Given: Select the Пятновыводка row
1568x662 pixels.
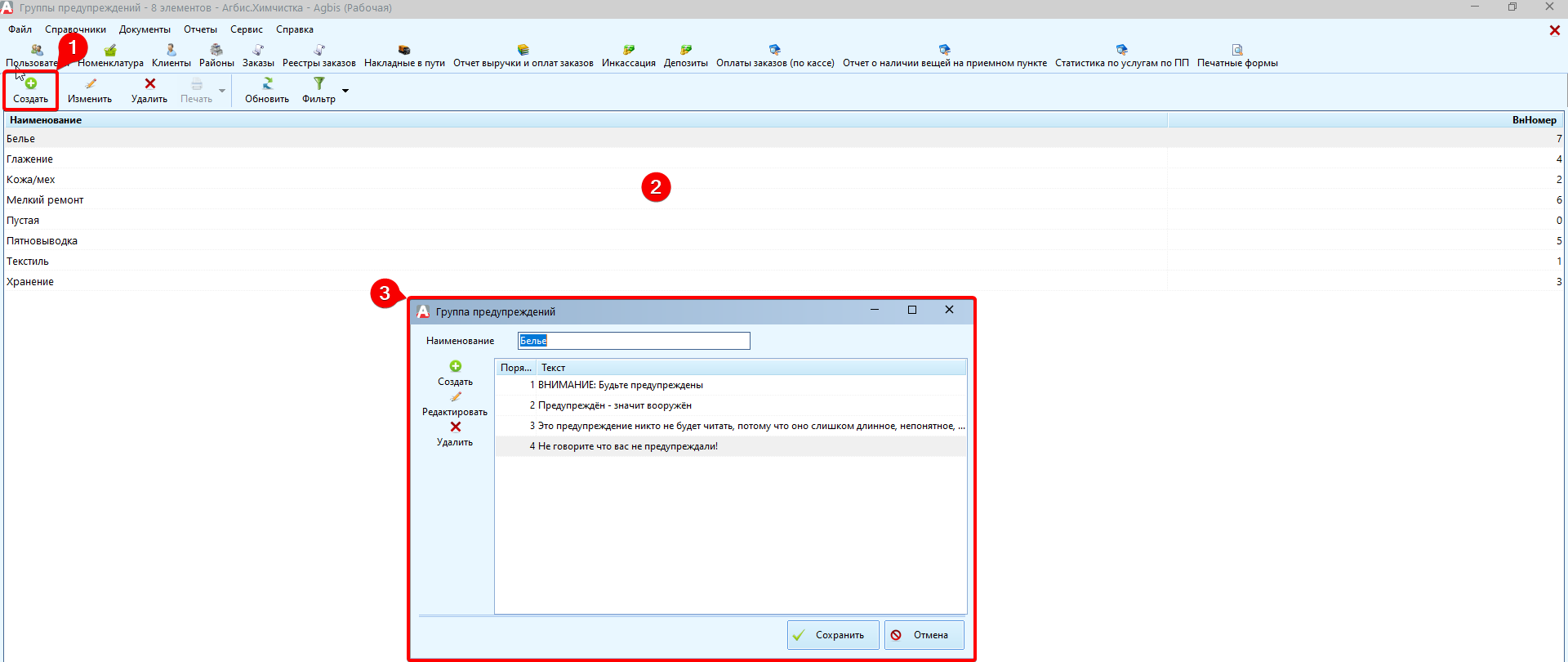Looking at the screenshot, I should tap(784, 241).
